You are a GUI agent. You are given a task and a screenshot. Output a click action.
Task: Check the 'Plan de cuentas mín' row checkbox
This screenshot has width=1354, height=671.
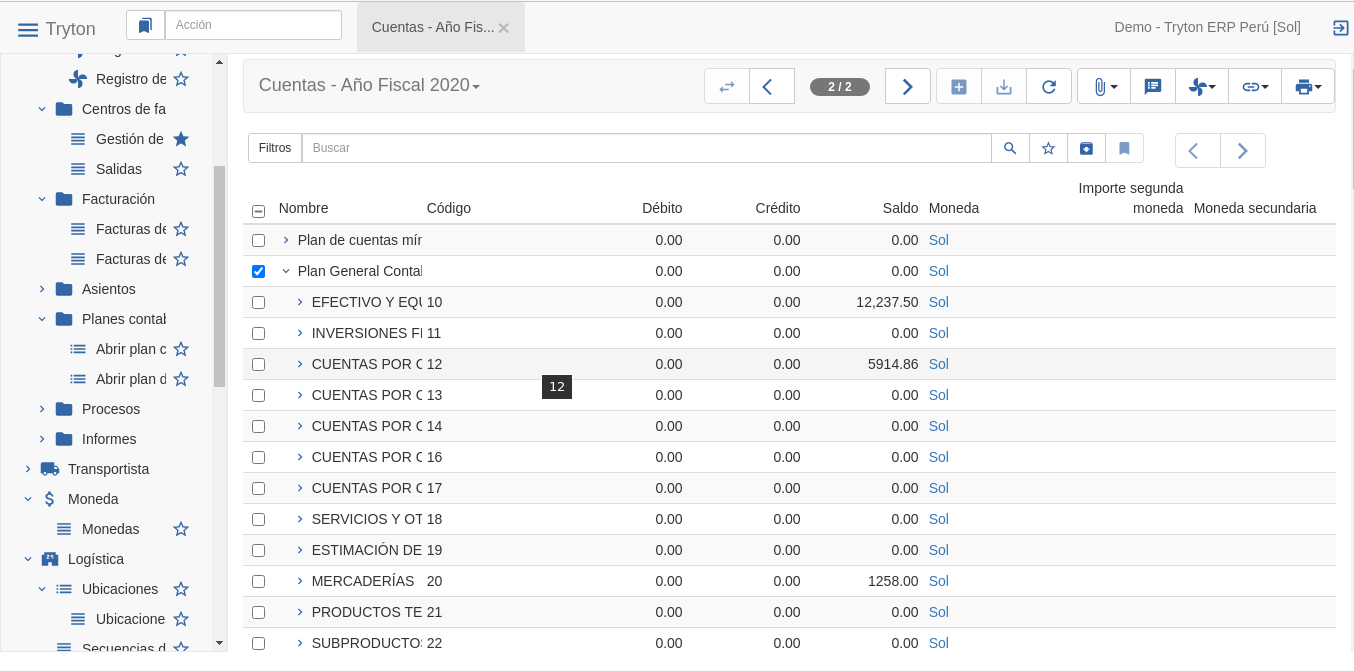258,241
